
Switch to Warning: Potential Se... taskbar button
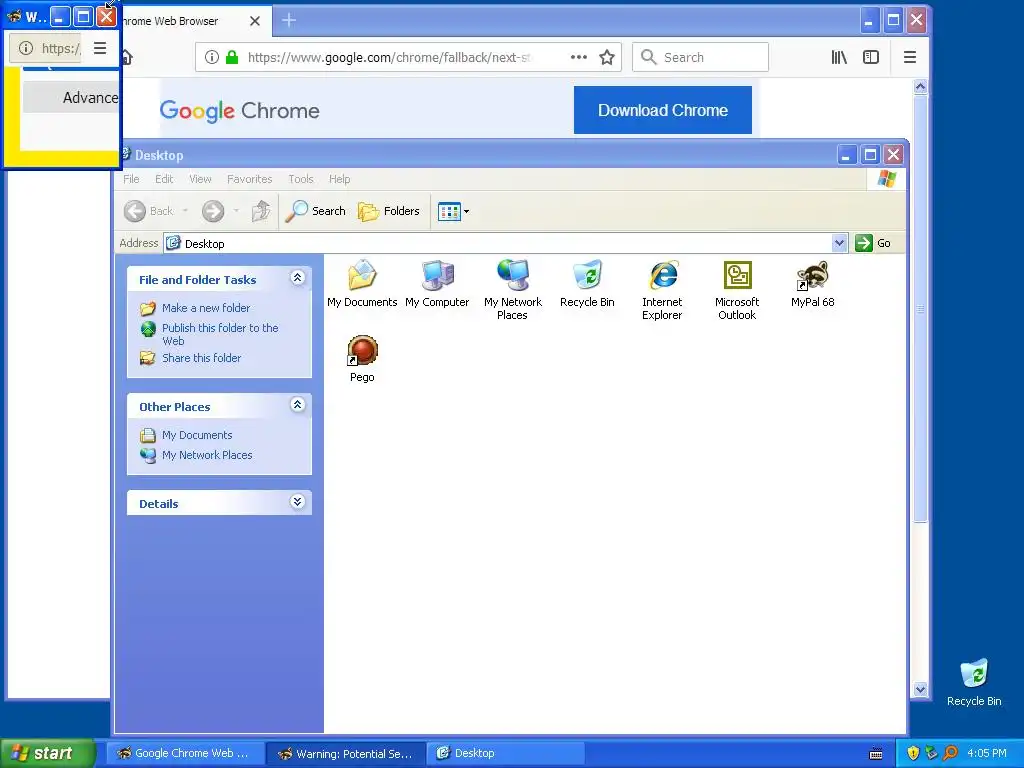coord(346,753)
